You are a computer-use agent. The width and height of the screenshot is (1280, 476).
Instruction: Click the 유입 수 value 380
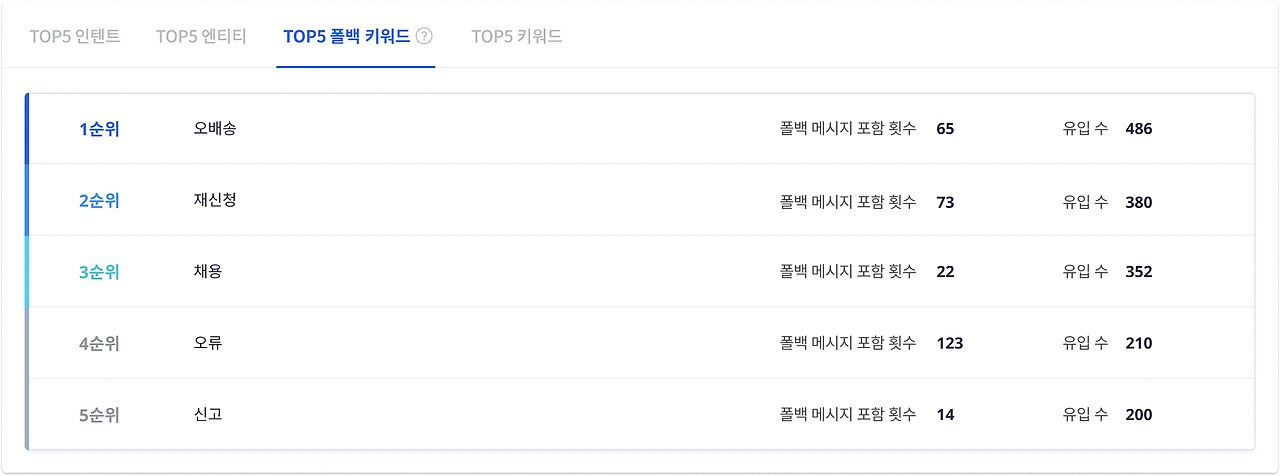click(x=1138, y=202)
